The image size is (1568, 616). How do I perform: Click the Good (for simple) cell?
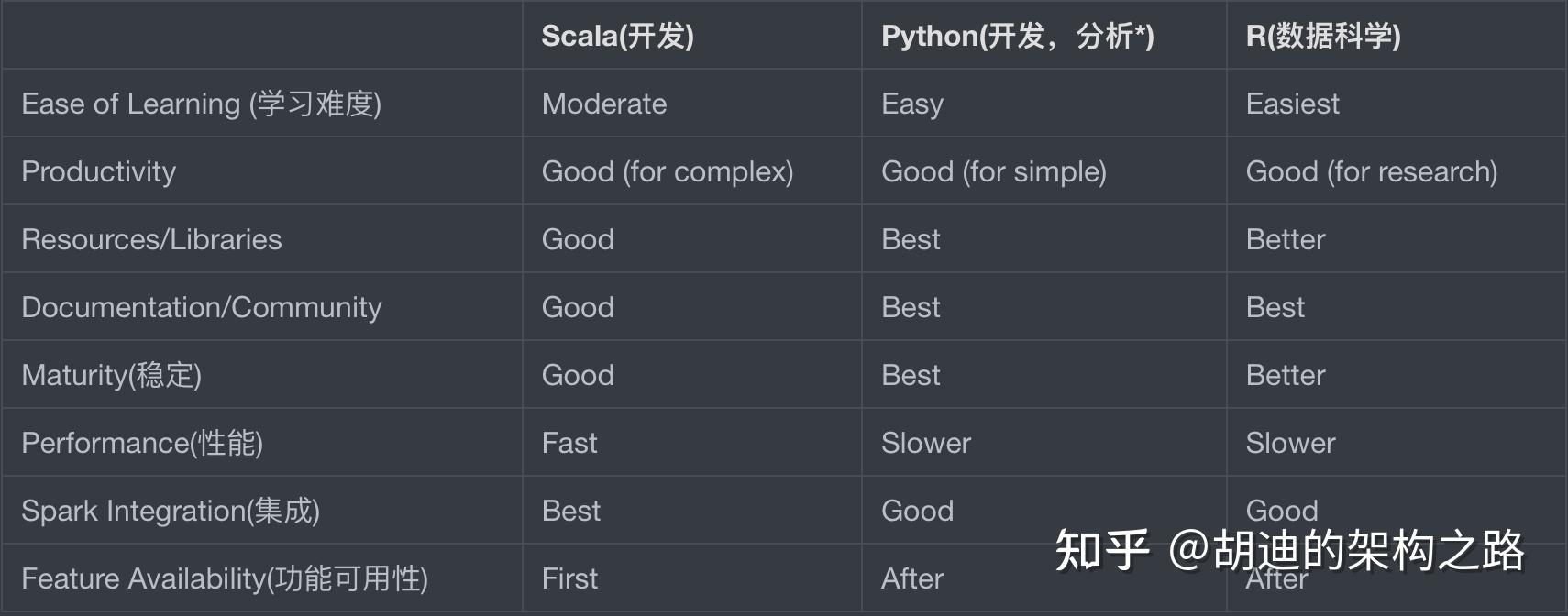pyautogui.click(x=994, y=171)
